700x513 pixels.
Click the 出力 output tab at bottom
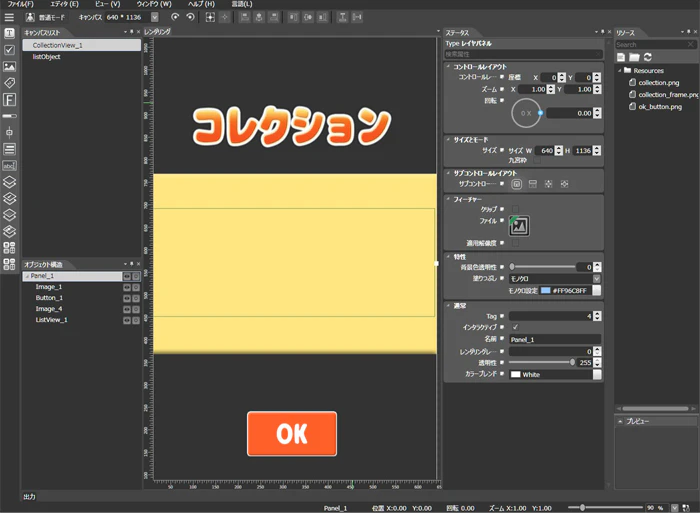point(29,496)
